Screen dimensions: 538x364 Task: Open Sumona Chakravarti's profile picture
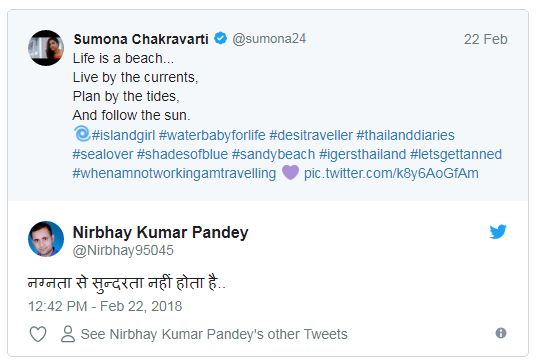click(x=46, y=48)
